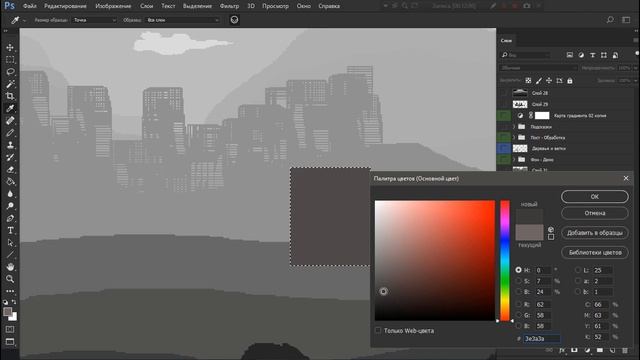Select the Eyedropper tool in the toolbar

coord(10,108)
